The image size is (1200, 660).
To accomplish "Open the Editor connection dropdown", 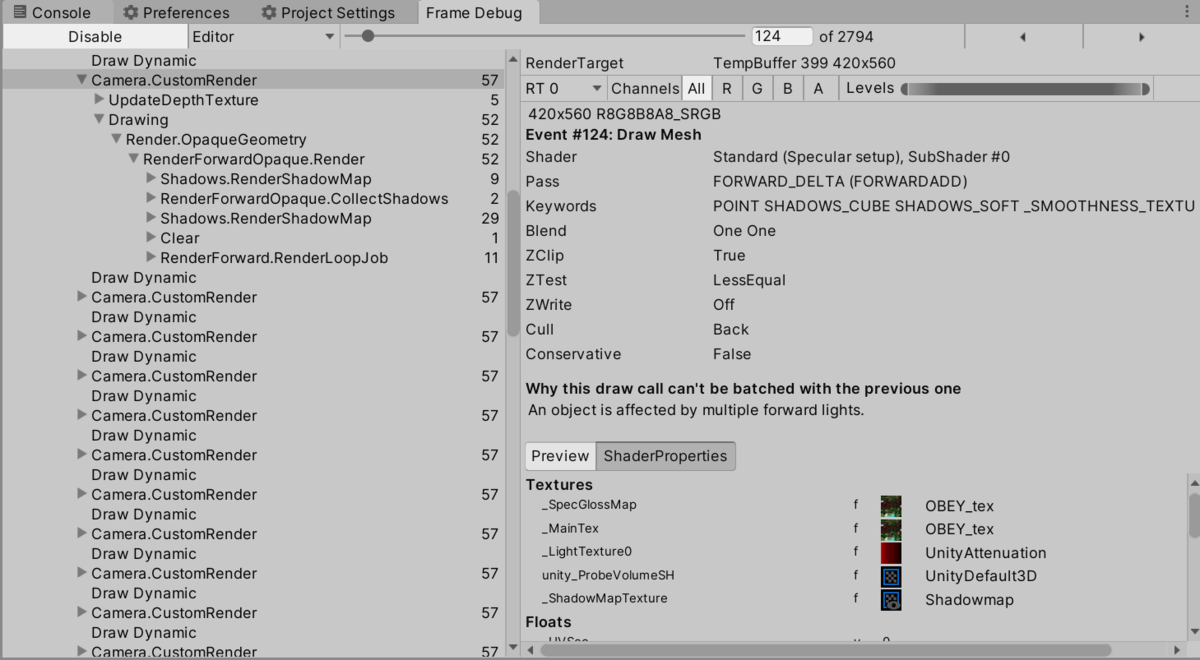I will tap(263, 36).
